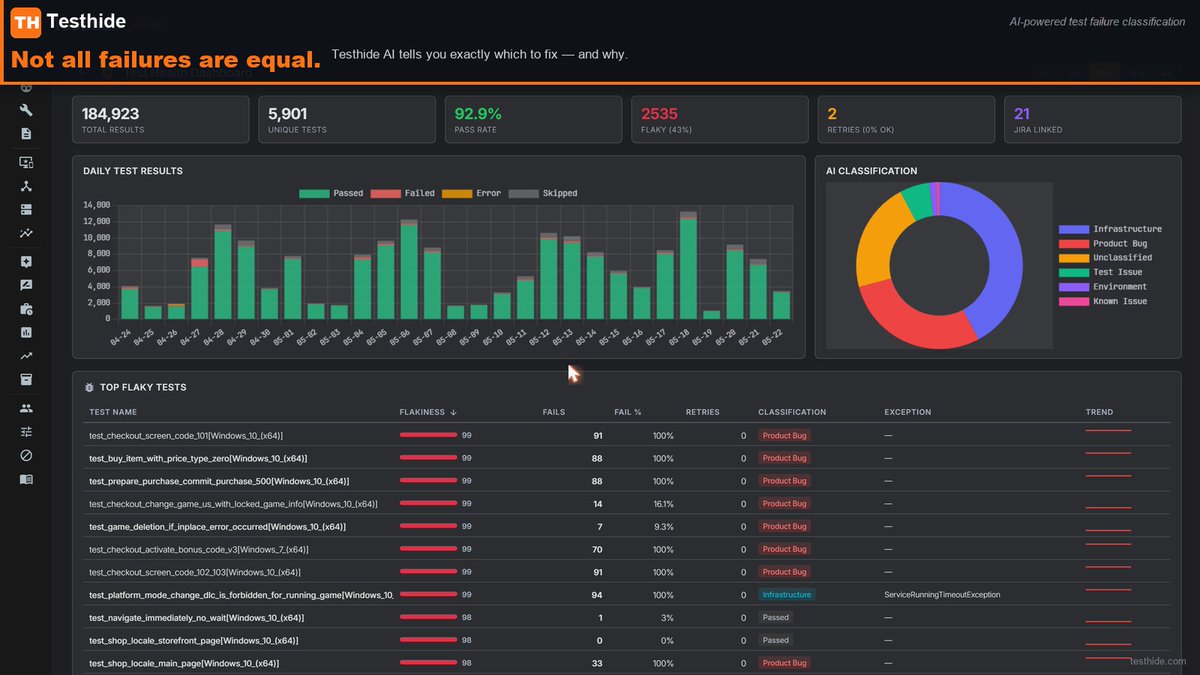The width and height of the screenshot is (1200, 675).
Task: Open test_checkout_activate_bonus_code_v3[Windows_7_(x64)] test
Action: 199,549
